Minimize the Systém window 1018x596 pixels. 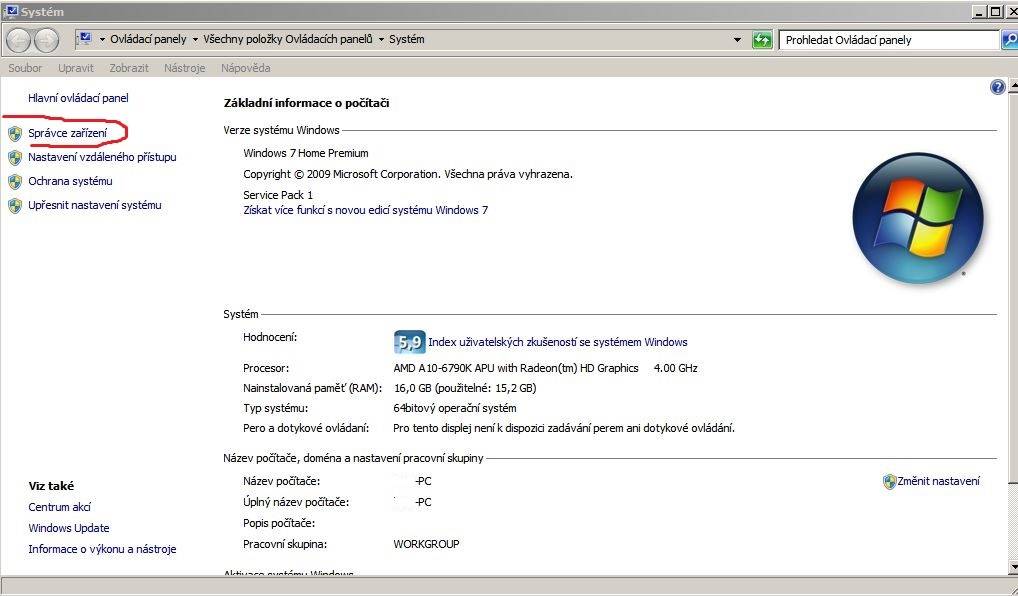(x=980, y=11)
